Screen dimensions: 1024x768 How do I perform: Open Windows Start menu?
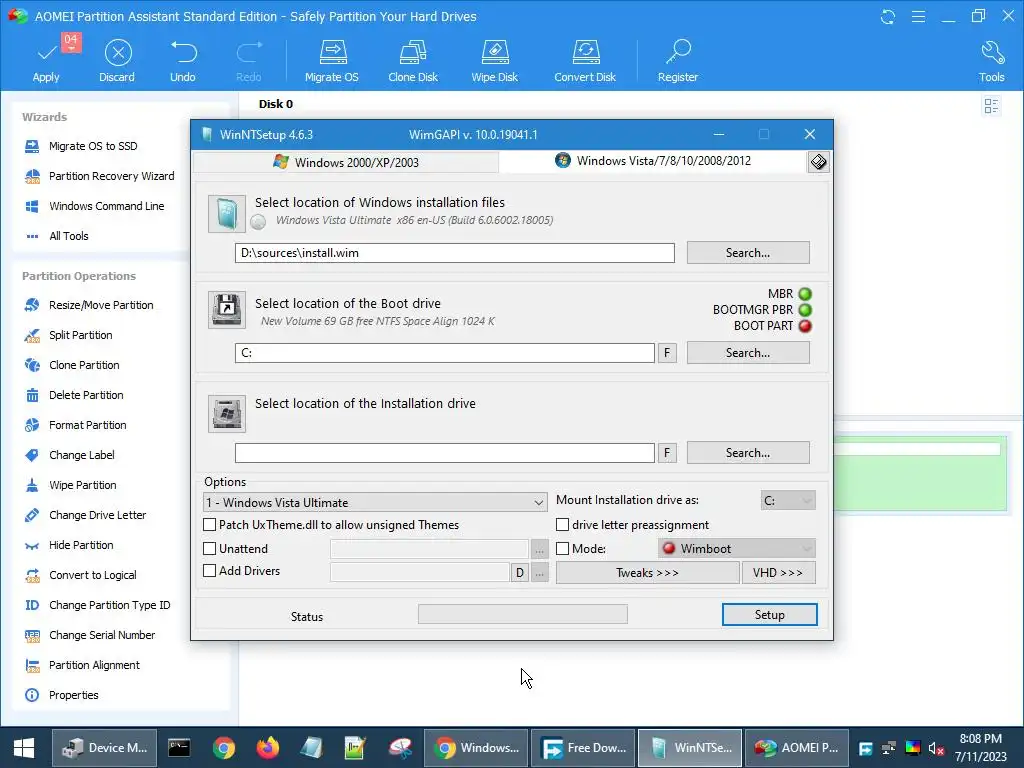[24, 748]
